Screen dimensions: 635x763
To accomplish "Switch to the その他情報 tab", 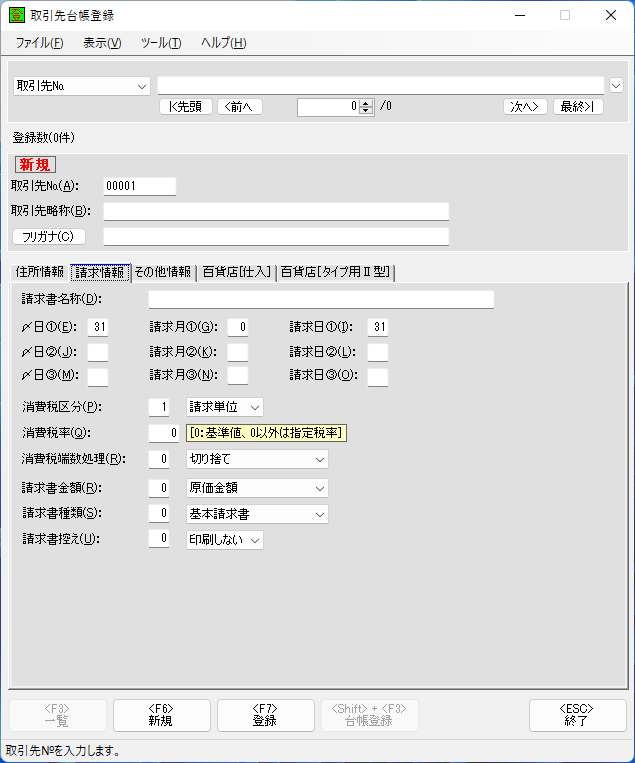I will [163, 272].
